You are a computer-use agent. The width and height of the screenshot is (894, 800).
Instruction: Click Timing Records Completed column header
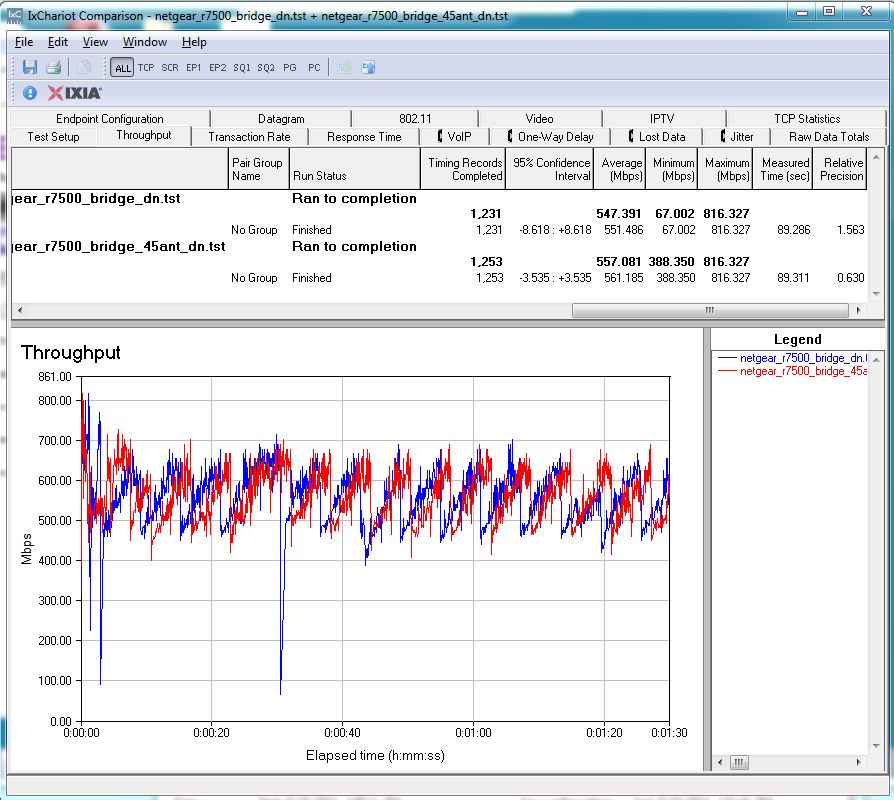point(463,169)
